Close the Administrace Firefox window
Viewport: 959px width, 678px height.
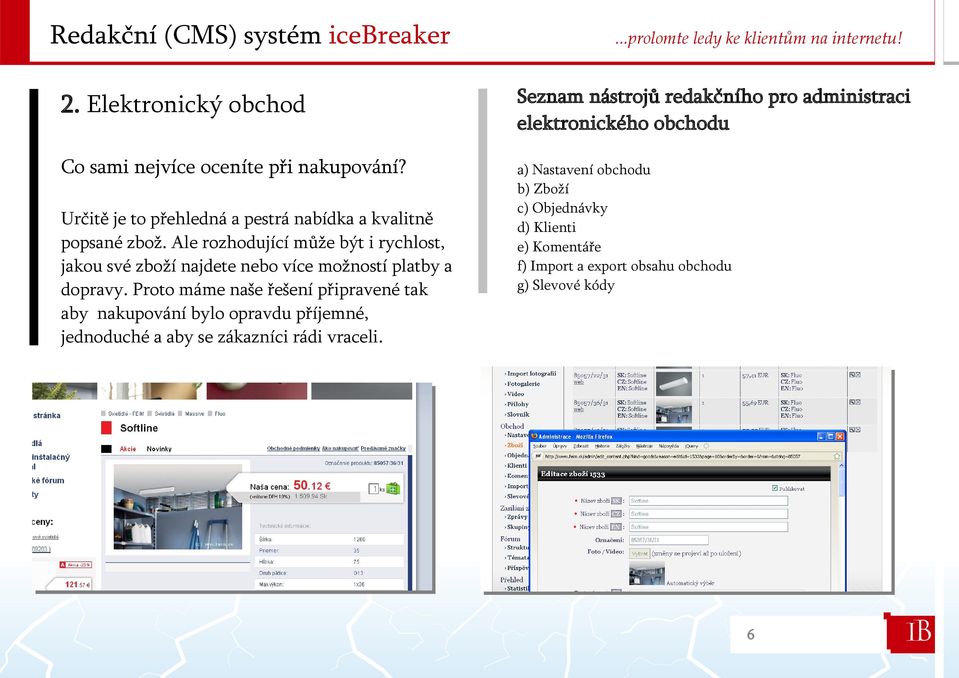840,437
